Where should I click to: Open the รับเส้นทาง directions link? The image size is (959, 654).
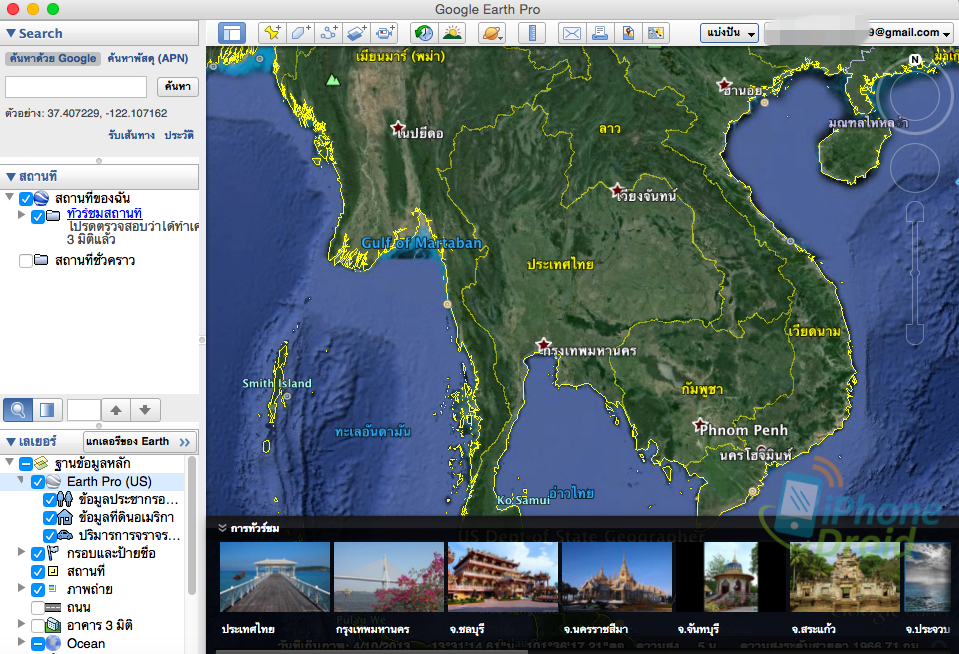click(x=131, y=135)
